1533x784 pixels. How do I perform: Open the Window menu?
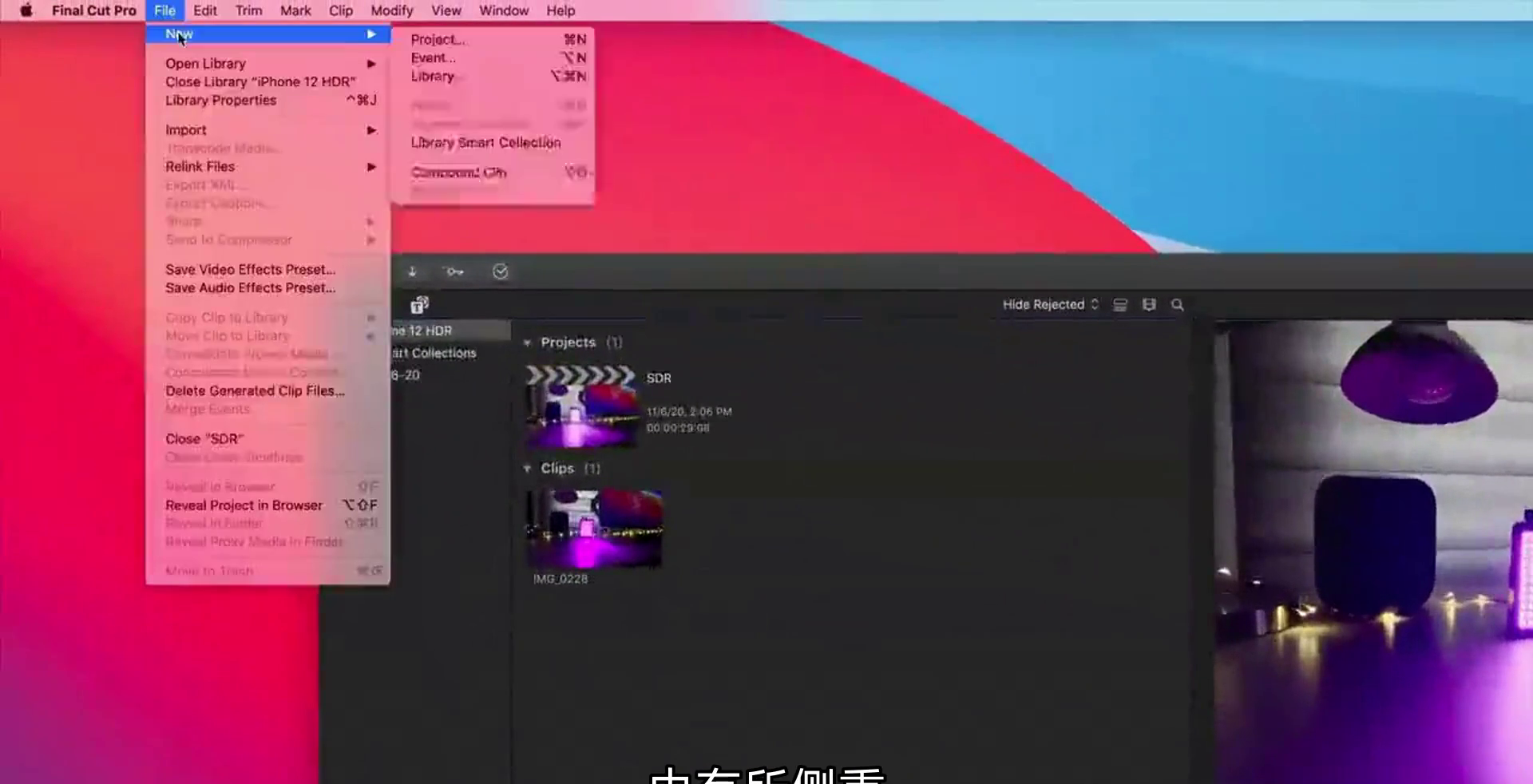point(504,10)
